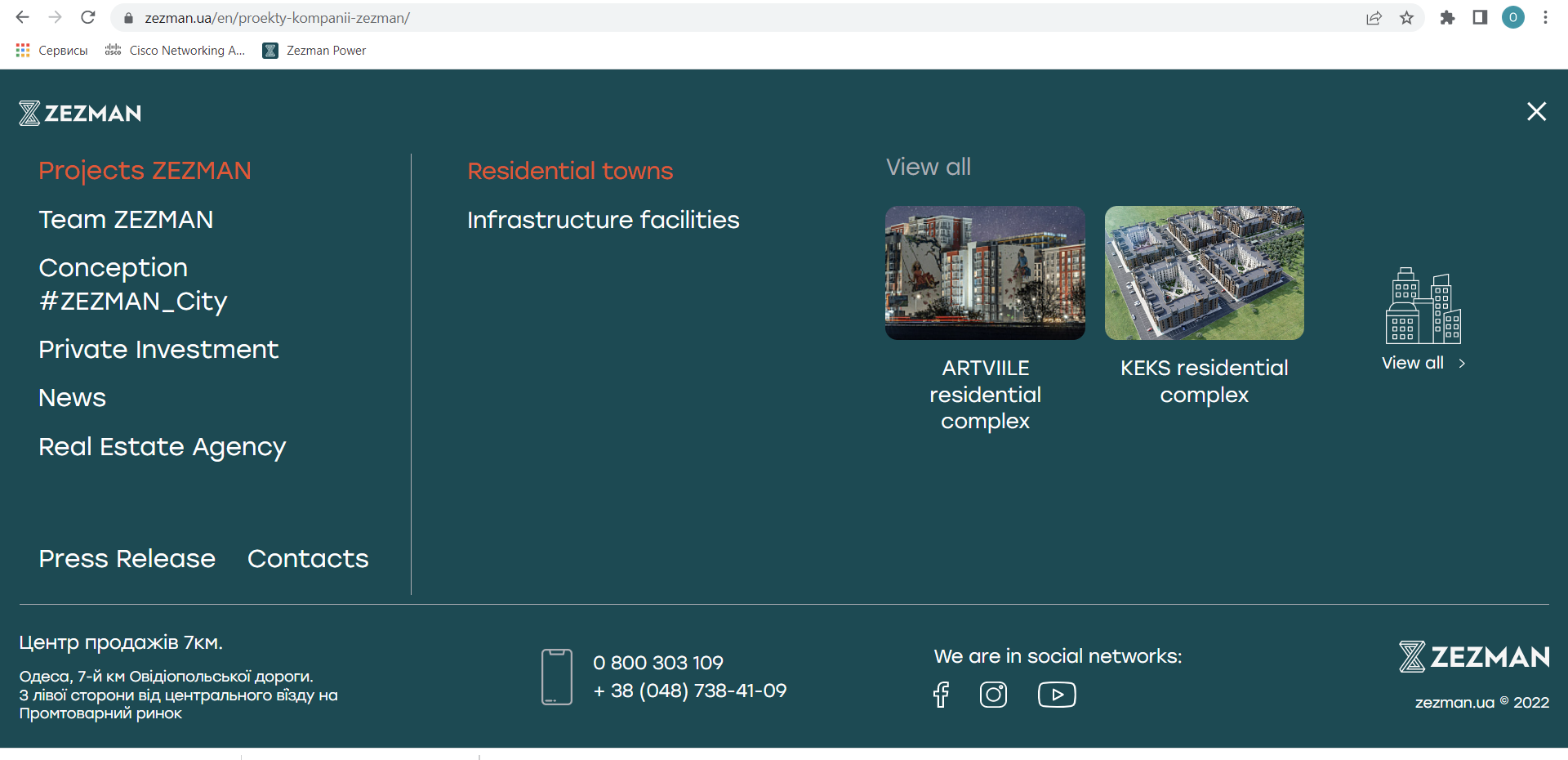Close the menu overlay with X
Viewport: 1568px width, 760px height.
[1536, 112]
